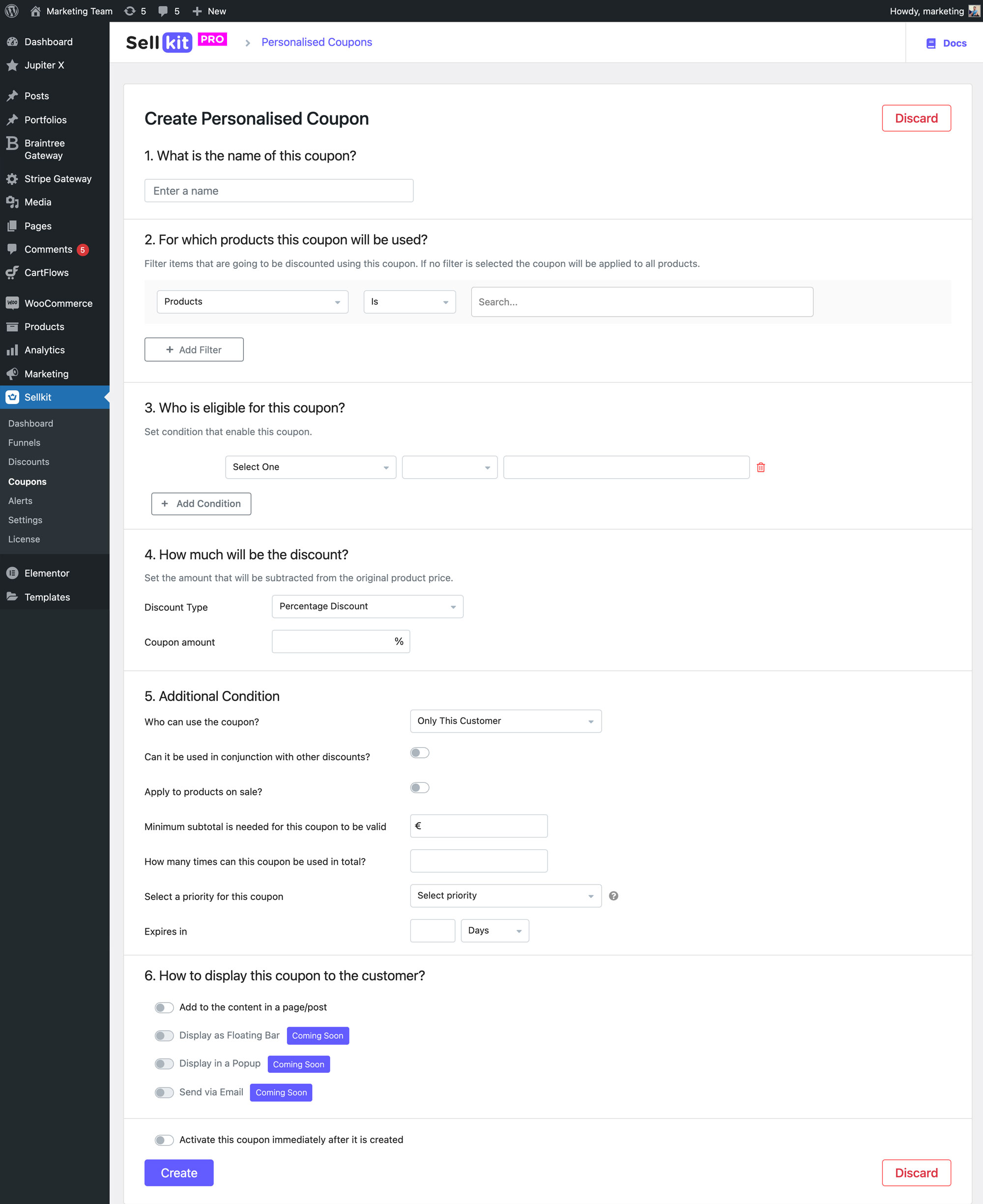Open the Discount Type dropdown
This screenshot has height=1204, width=983.
pos(367,606)
